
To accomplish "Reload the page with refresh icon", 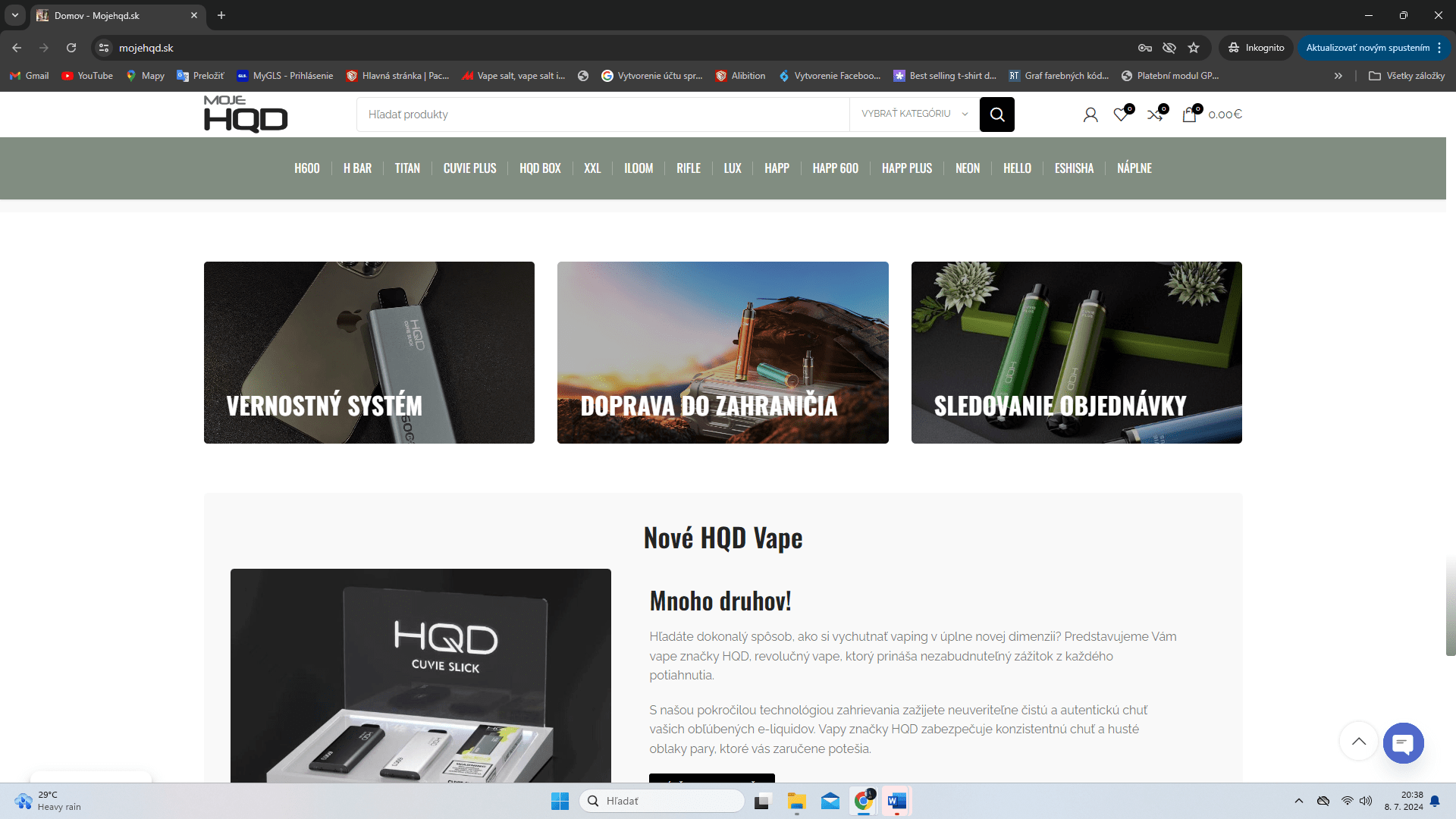I will 71,48.
